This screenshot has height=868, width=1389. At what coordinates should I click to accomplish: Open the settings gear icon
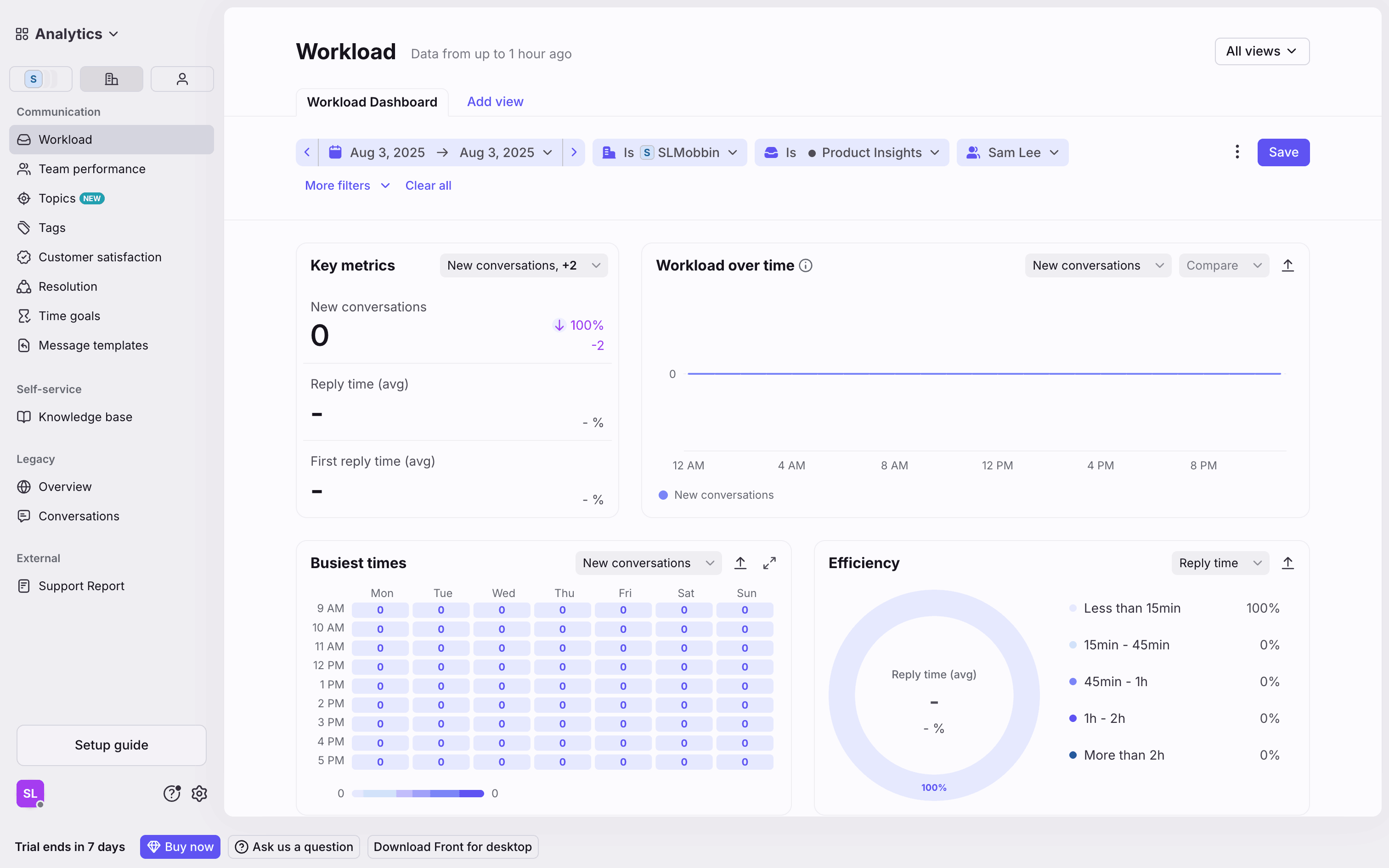(x=199, y=794)
